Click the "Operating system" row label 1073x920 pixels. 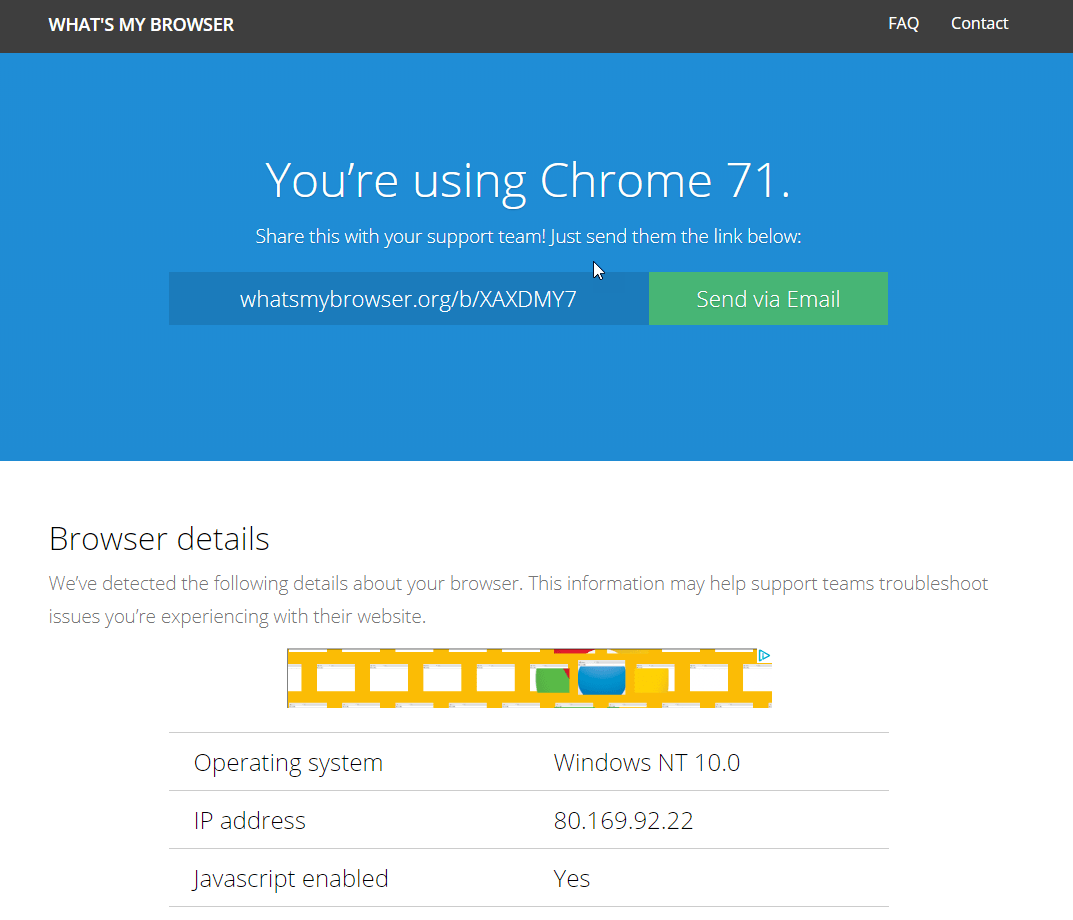(288, 763)
